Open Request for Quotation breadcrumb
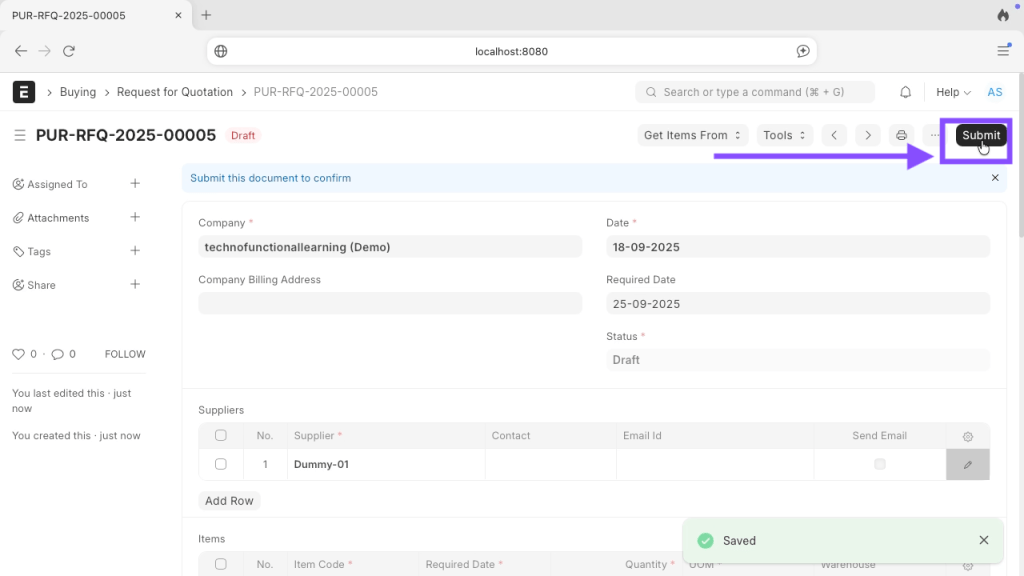1024x576 pixels. [175, 92]
